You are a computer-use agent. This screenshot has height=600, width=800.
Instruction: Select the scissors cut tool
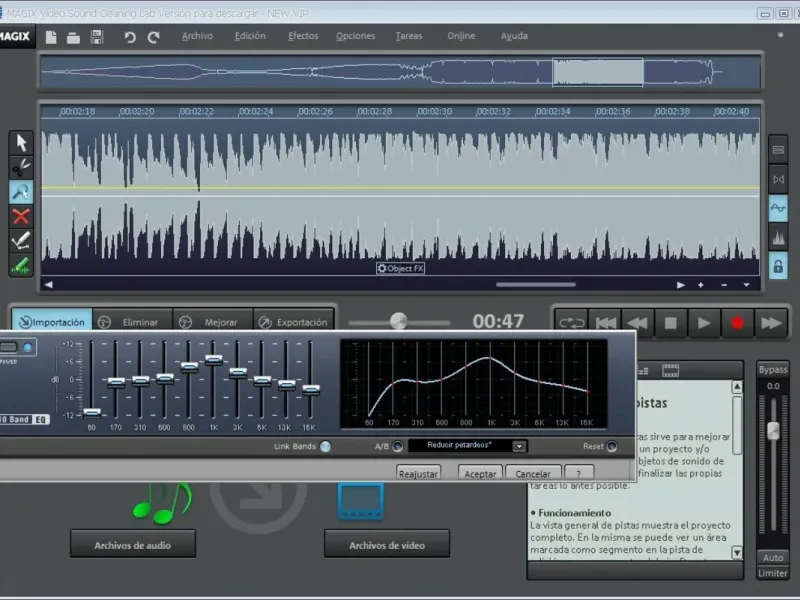click(21, 167)
